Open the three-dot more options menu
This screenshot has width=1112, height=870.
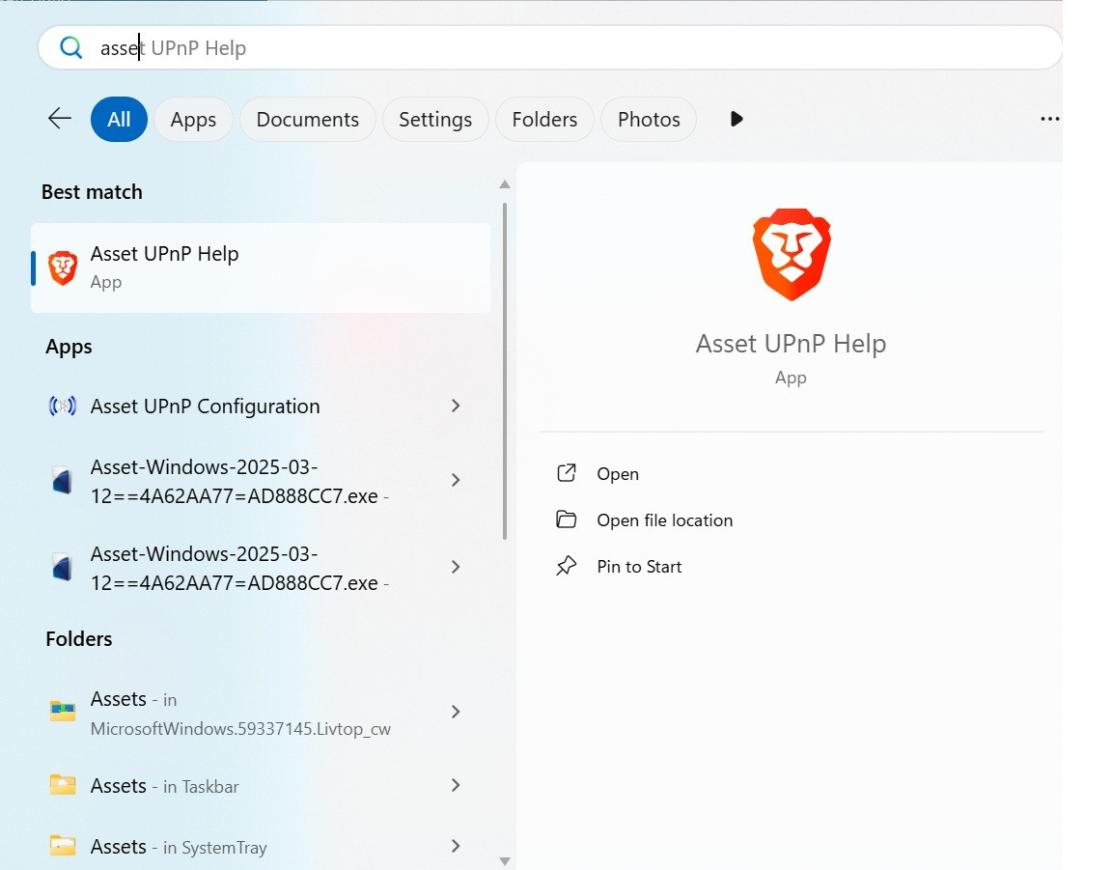pyautogui.click(x=1049, y=119)
